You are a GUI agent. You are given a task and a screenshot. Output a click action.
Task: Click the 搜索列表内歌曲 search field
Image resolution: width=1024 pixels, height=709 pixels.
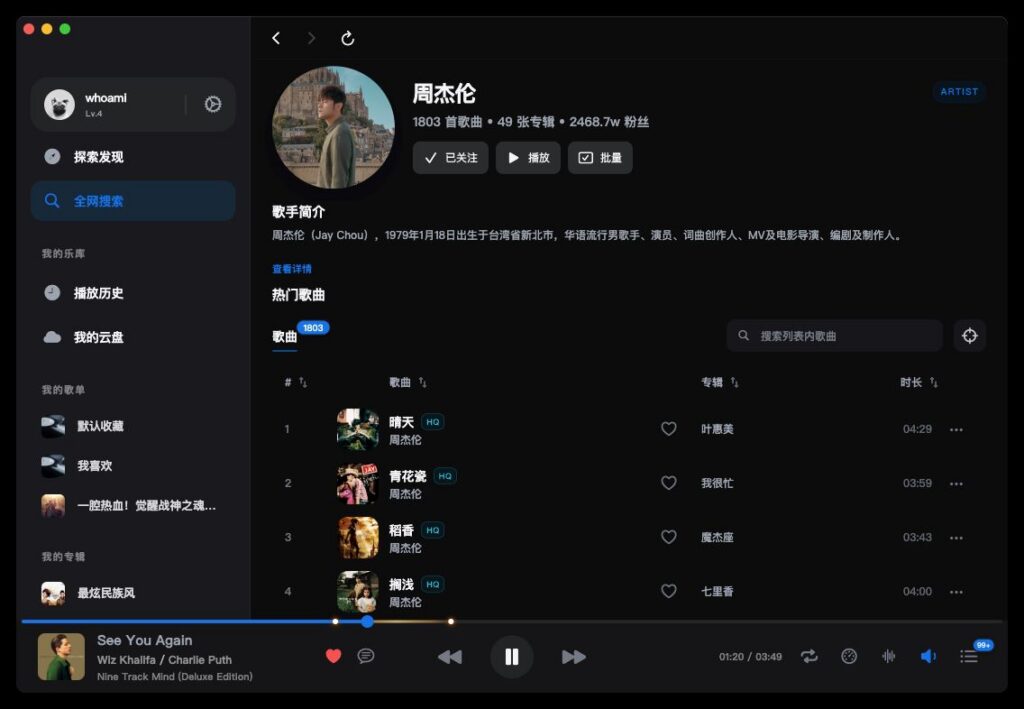click(834, 335)
